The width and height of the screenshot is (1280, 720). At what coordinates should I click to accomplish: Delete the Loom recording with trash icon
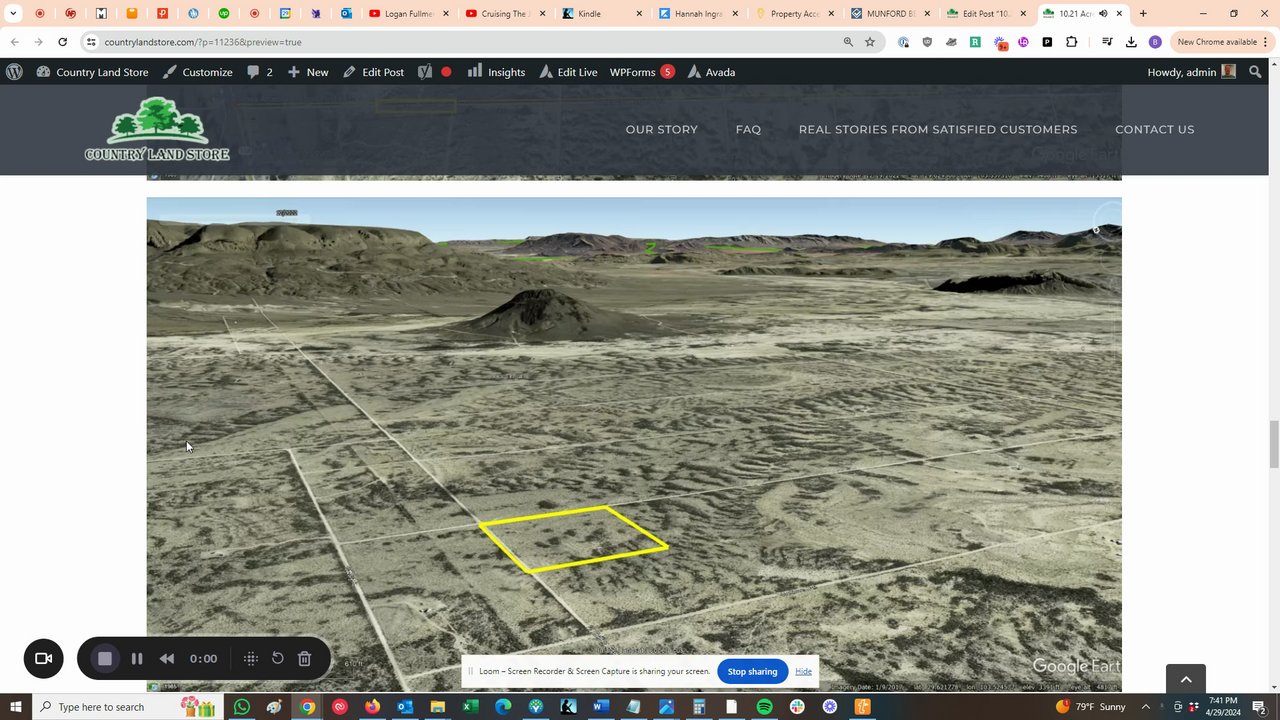(305, 658)
